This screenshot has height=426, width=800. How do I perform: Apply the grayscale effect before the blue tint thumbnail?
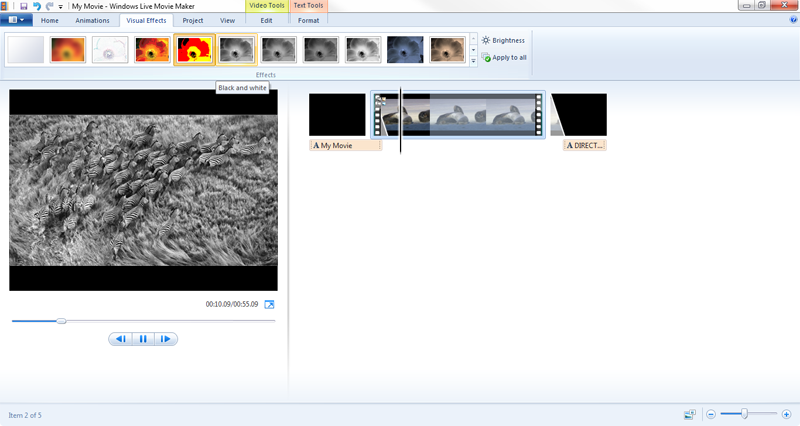click(363, 49)
